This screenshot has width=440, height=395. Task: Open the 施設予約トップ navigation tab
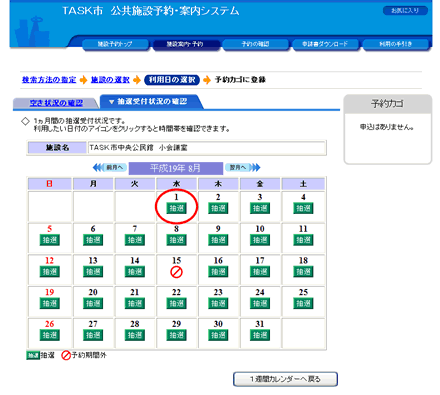coord(115,44)
